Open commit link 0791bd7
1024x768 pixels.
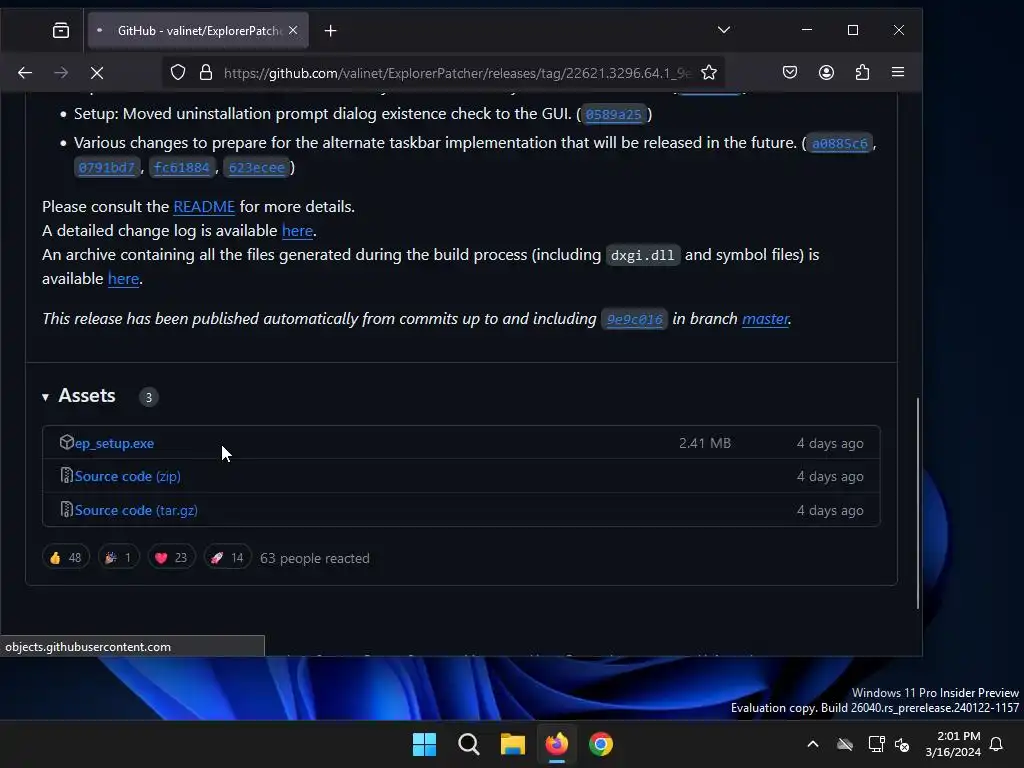(x=106, y=167)
